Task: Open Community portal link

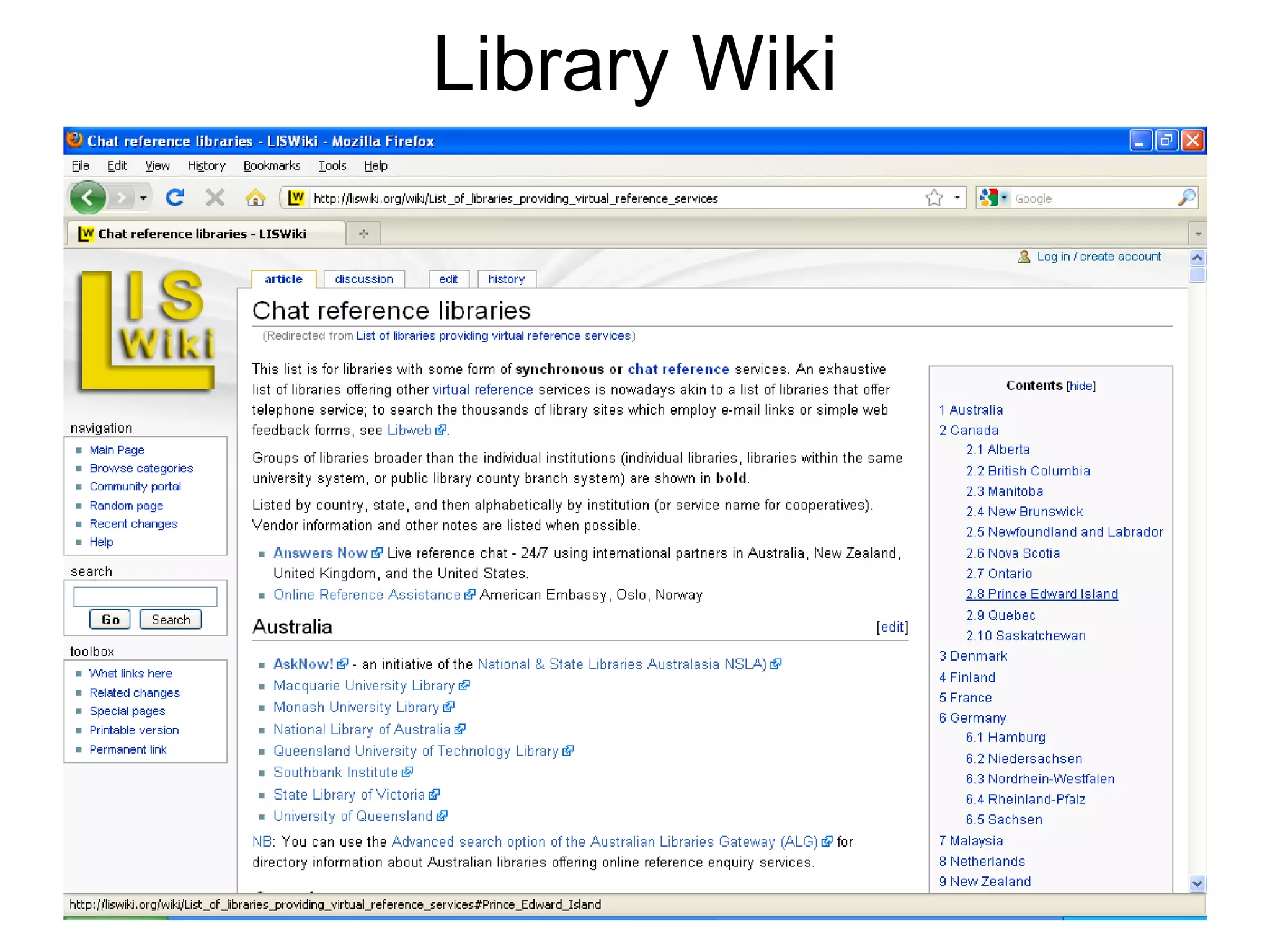Action: [135, 487]
